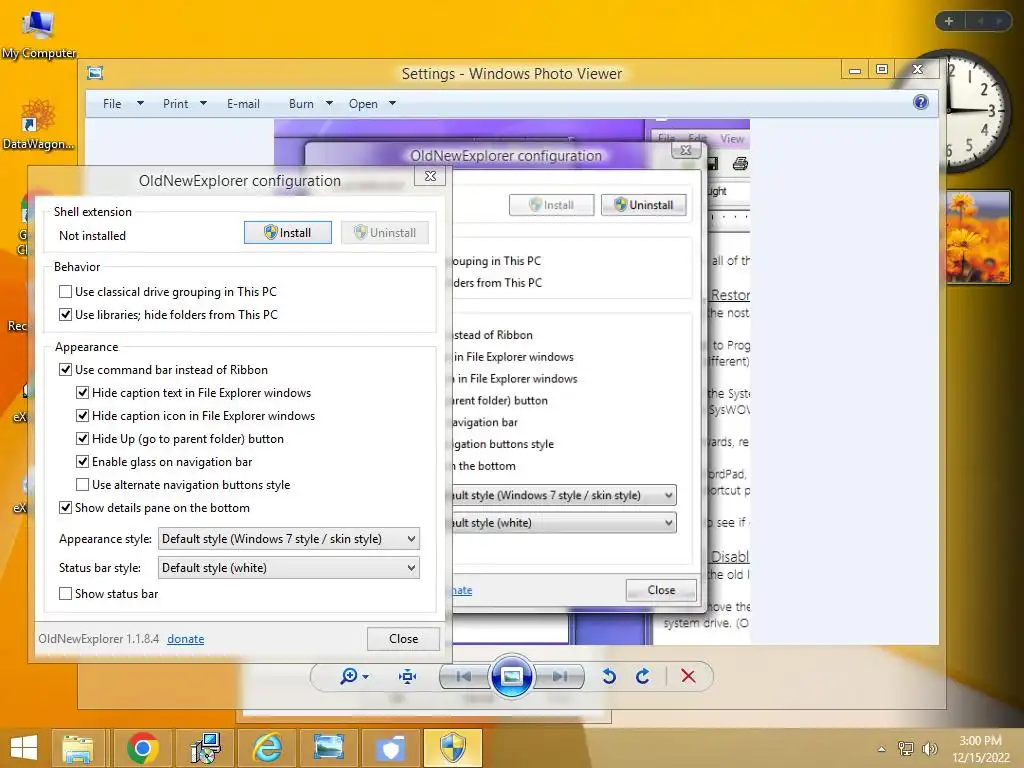Rotate the photo clockwise
The image size is (1024, 768).
click(x=643, y=676)
